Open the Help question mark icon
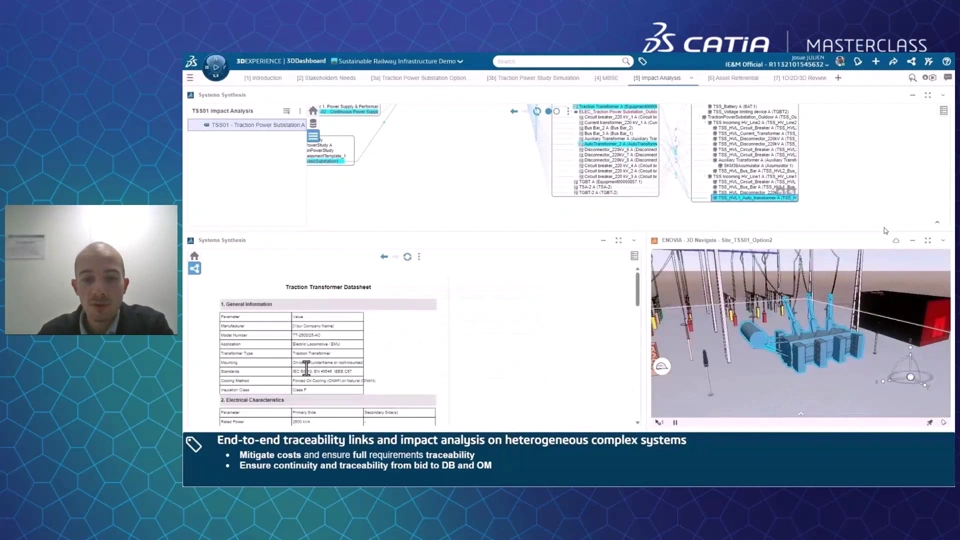The height and width of the screenshot is (540, 960). (947, 61)
